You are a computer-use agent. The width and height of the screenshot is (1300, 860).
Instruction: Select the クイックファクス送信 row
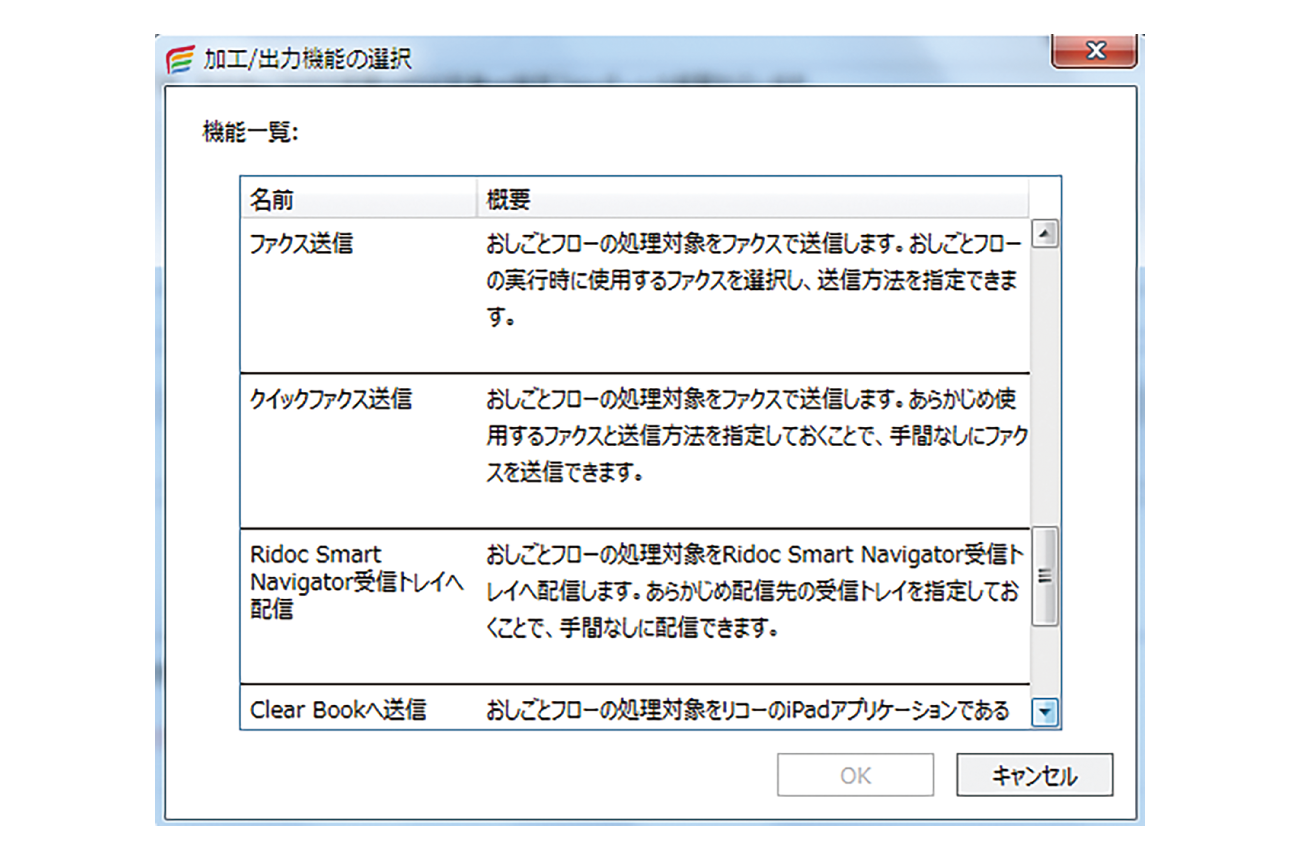pos(636,450)
